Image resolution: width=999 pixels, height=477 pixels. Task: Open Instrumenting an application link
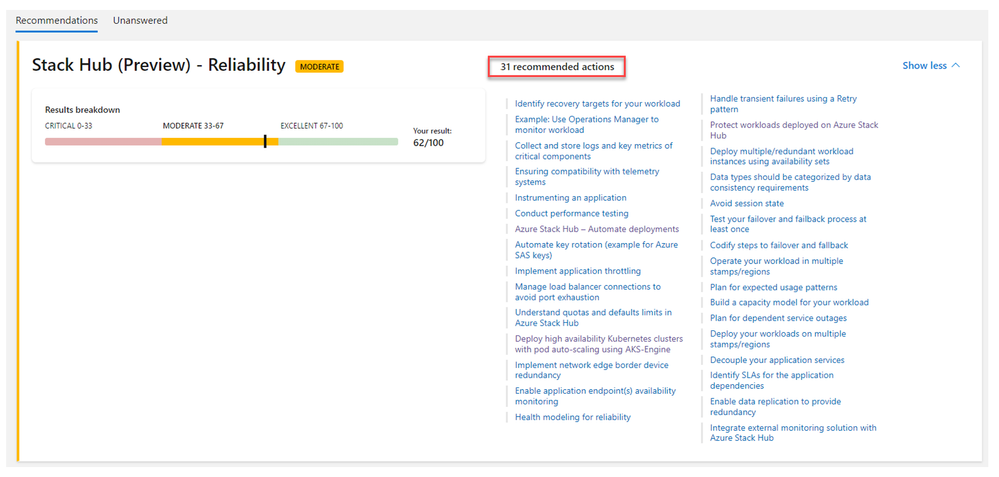pos(570,198)
